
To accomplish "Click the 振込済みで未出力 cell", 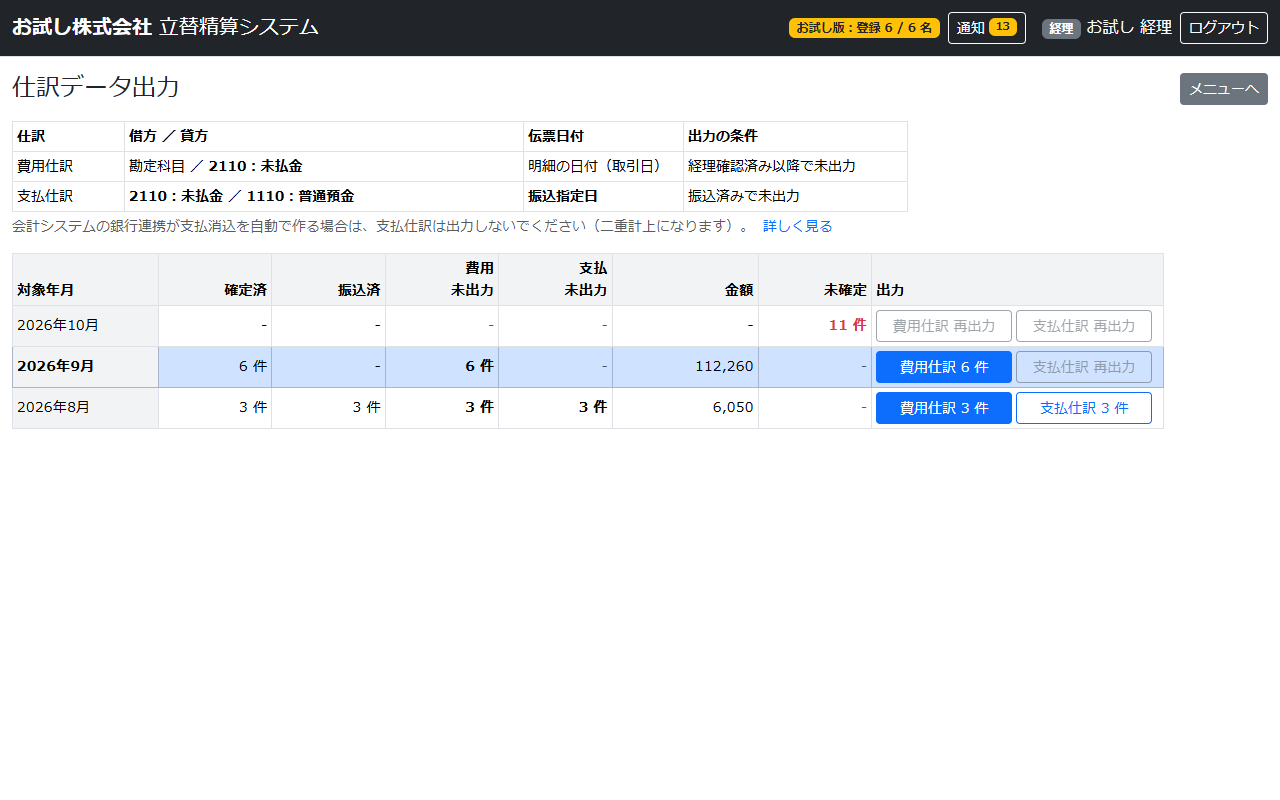I will click(x=795, y=196).
